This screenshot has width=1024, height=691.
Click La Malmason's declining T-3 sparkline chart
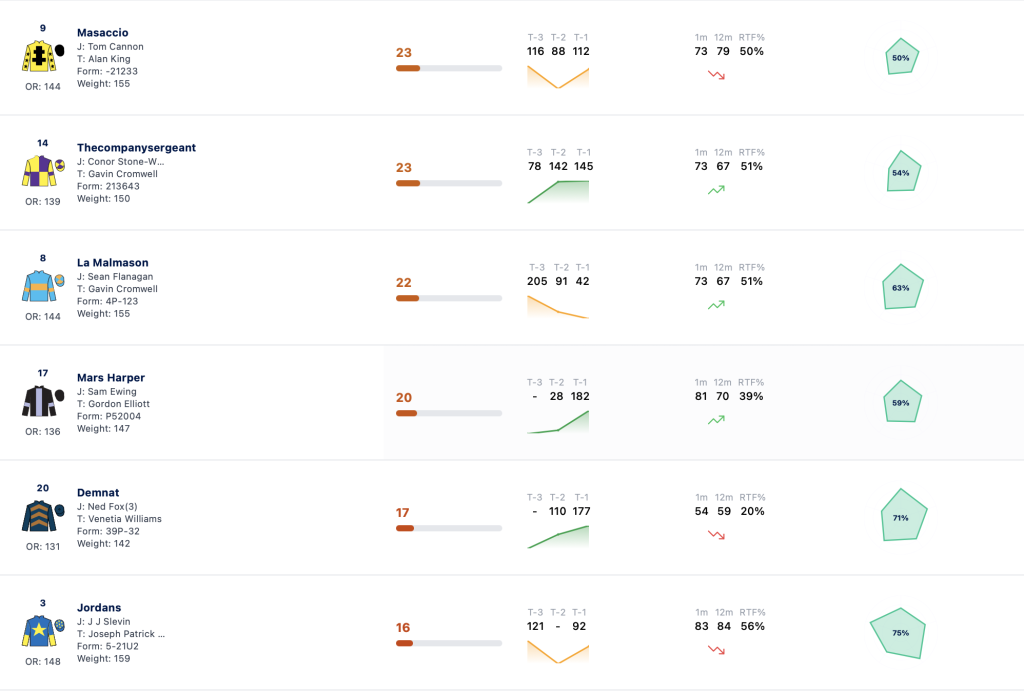(x=558, y=306)
